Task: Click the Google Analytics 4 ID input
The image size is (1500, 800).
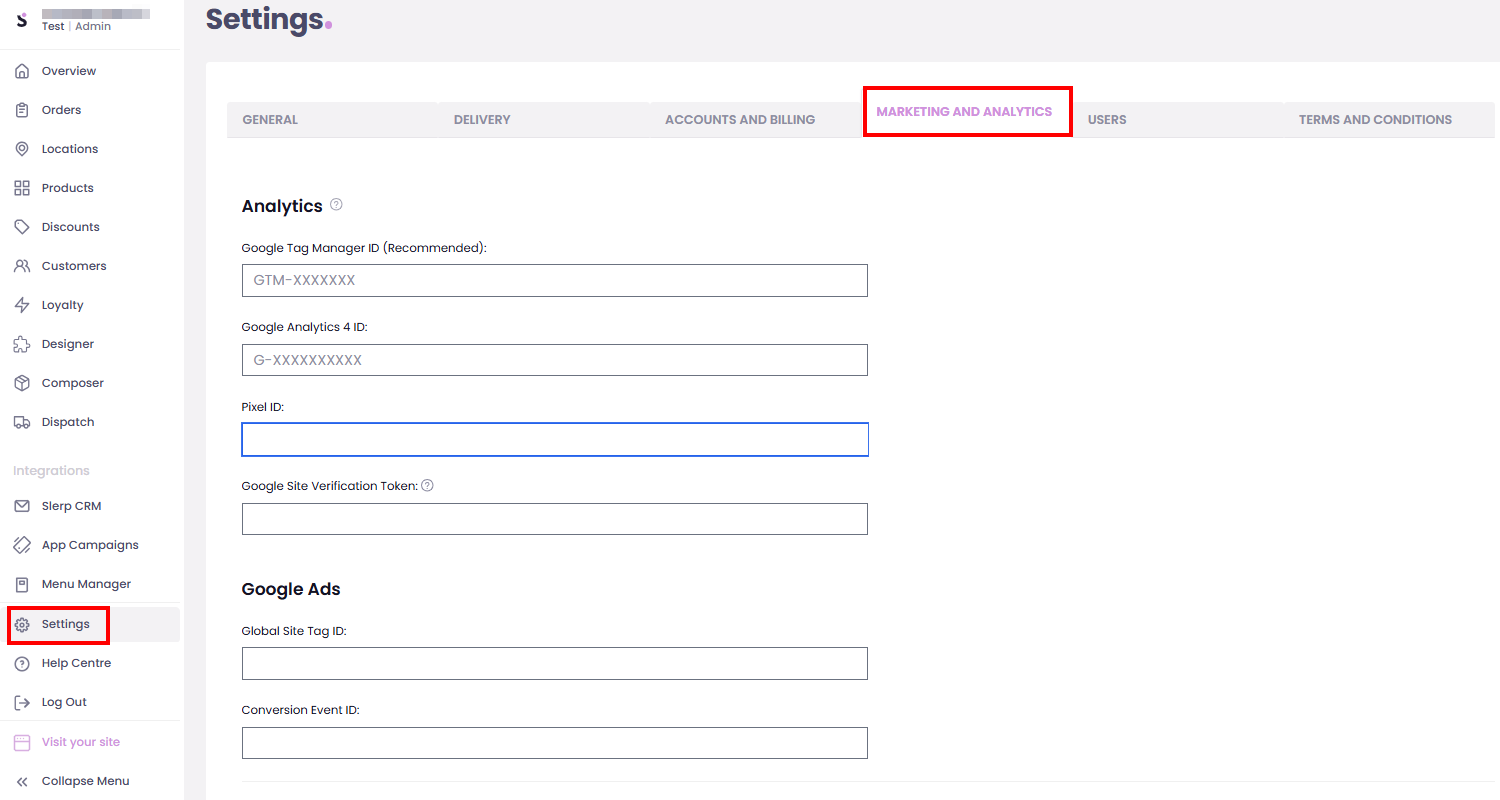Action: click(x=554, y=360)
